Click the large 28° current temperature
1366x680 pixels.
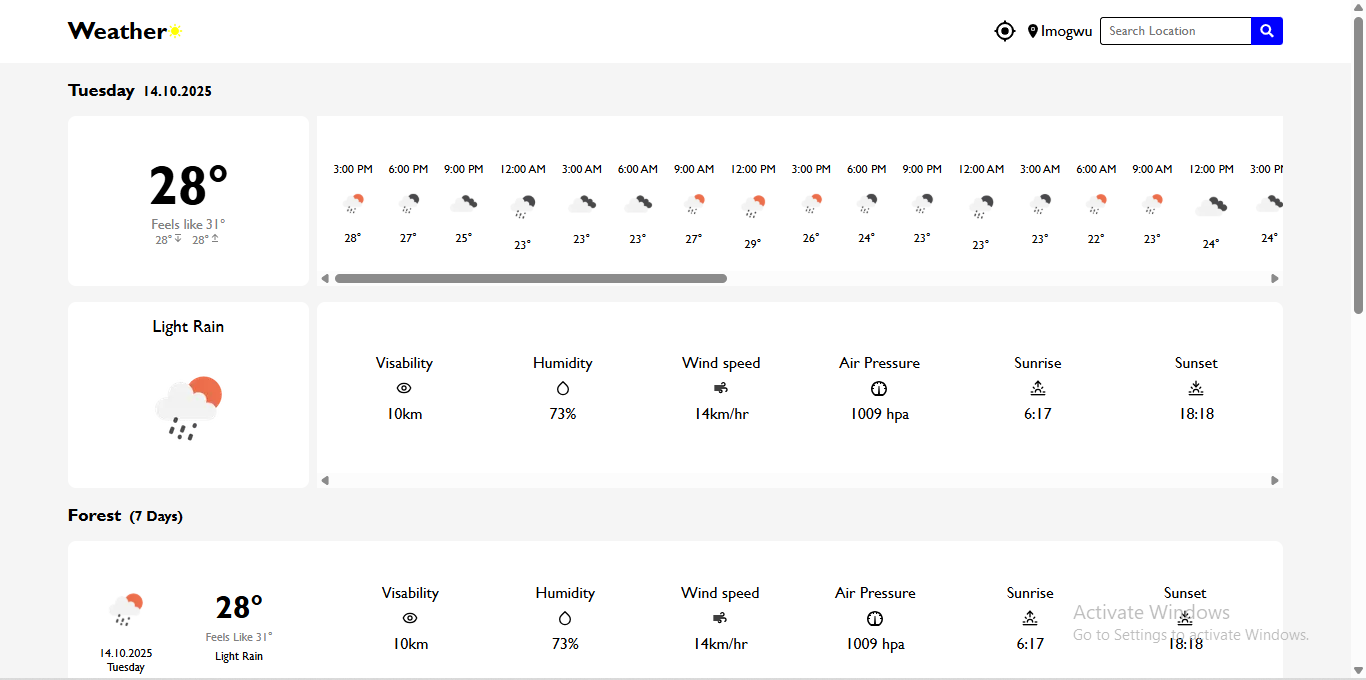(x=188, y=186)
